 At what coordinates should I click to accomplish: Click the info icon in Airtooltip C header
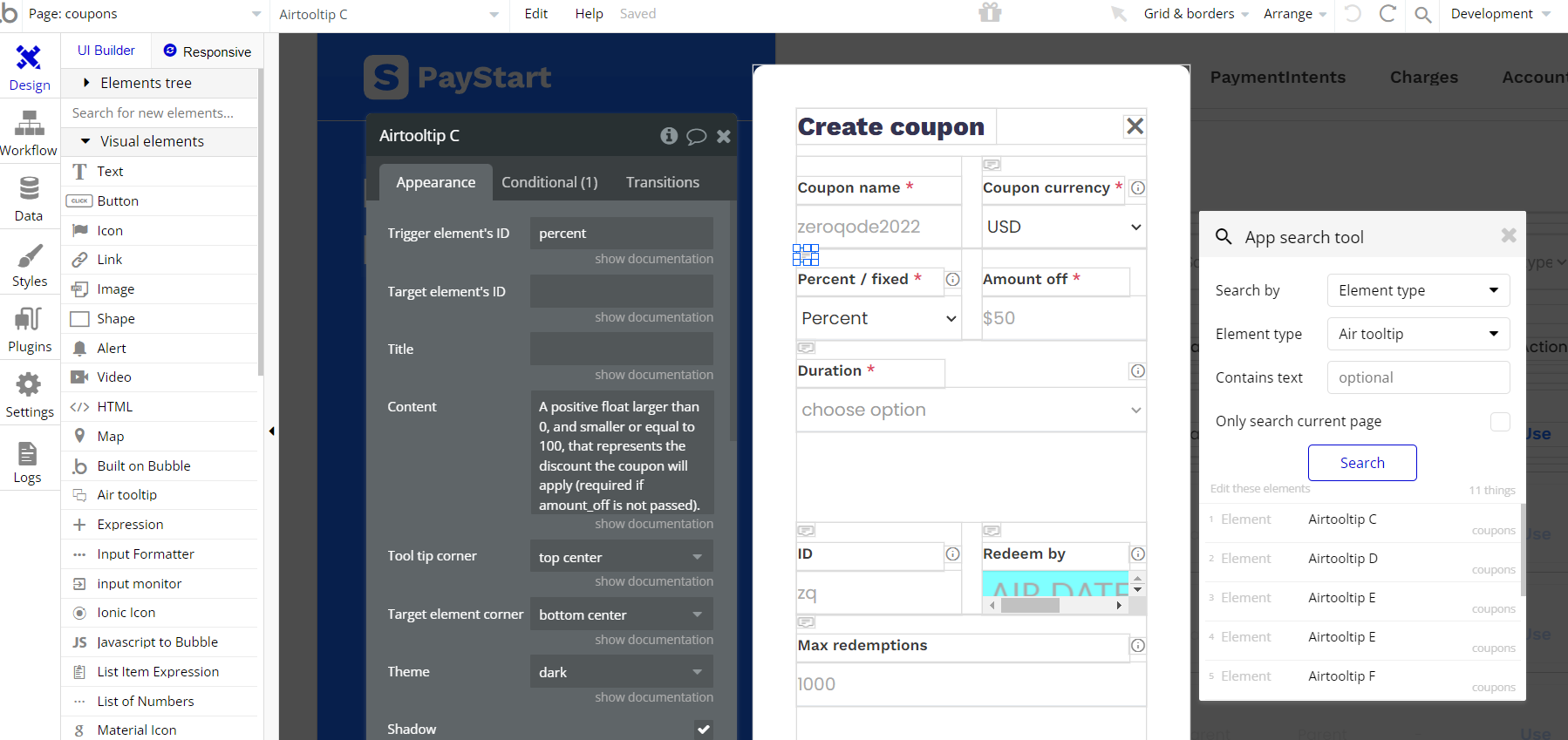pos(669,136)
